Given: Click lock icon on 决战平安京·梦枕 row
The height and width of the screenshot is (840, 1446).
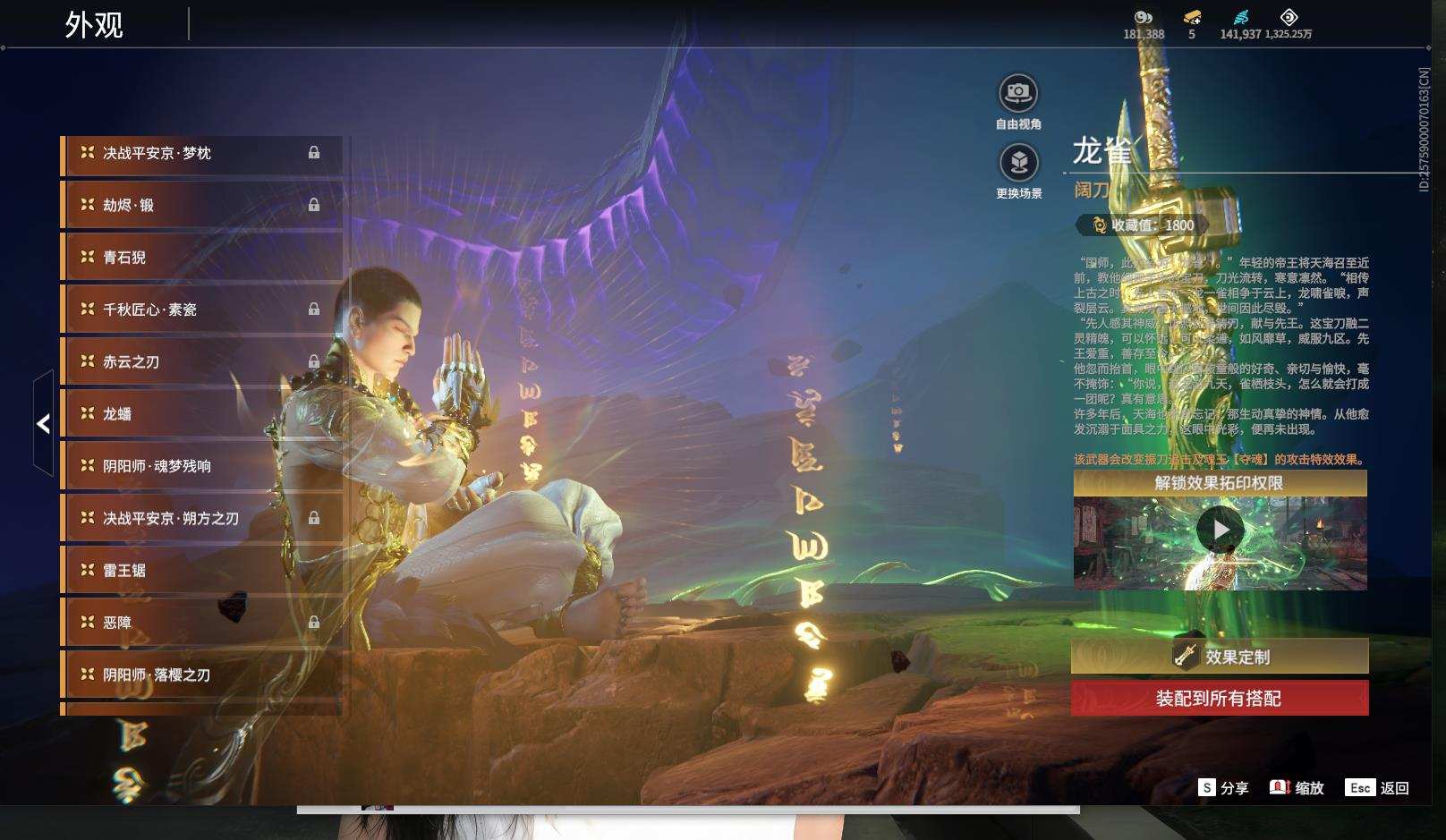Looking at the screenshot, I should point(314,153).
